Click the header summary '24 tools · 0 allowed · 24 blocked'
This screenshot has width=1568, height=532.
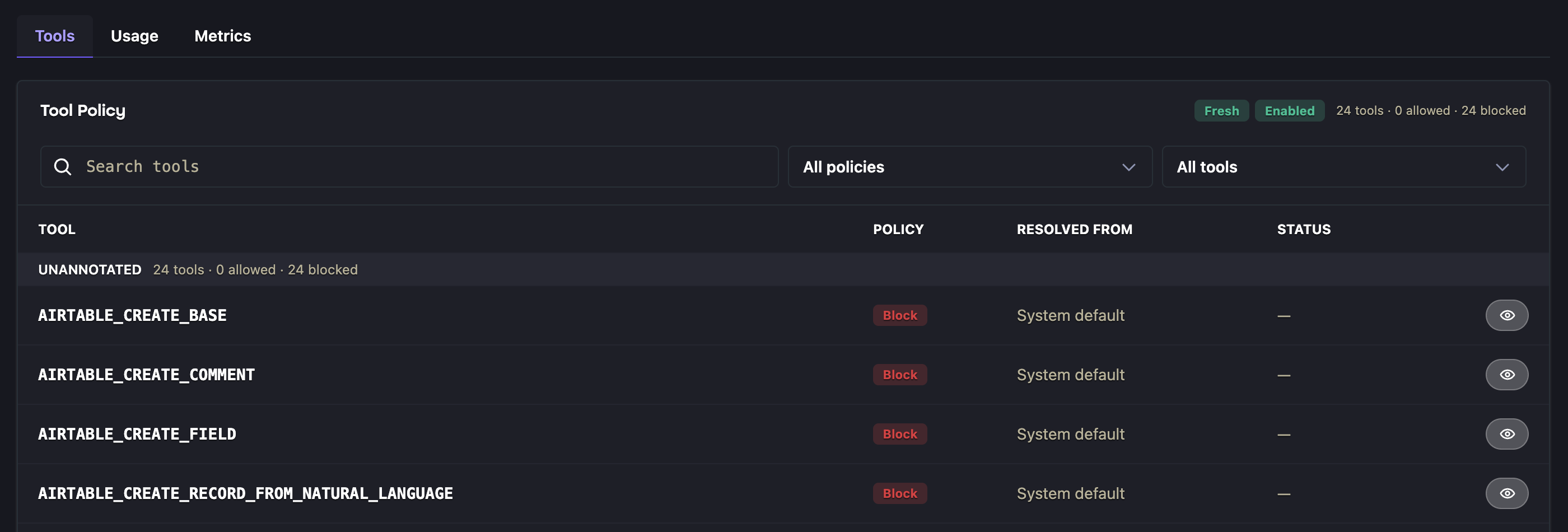point(1430,111)
